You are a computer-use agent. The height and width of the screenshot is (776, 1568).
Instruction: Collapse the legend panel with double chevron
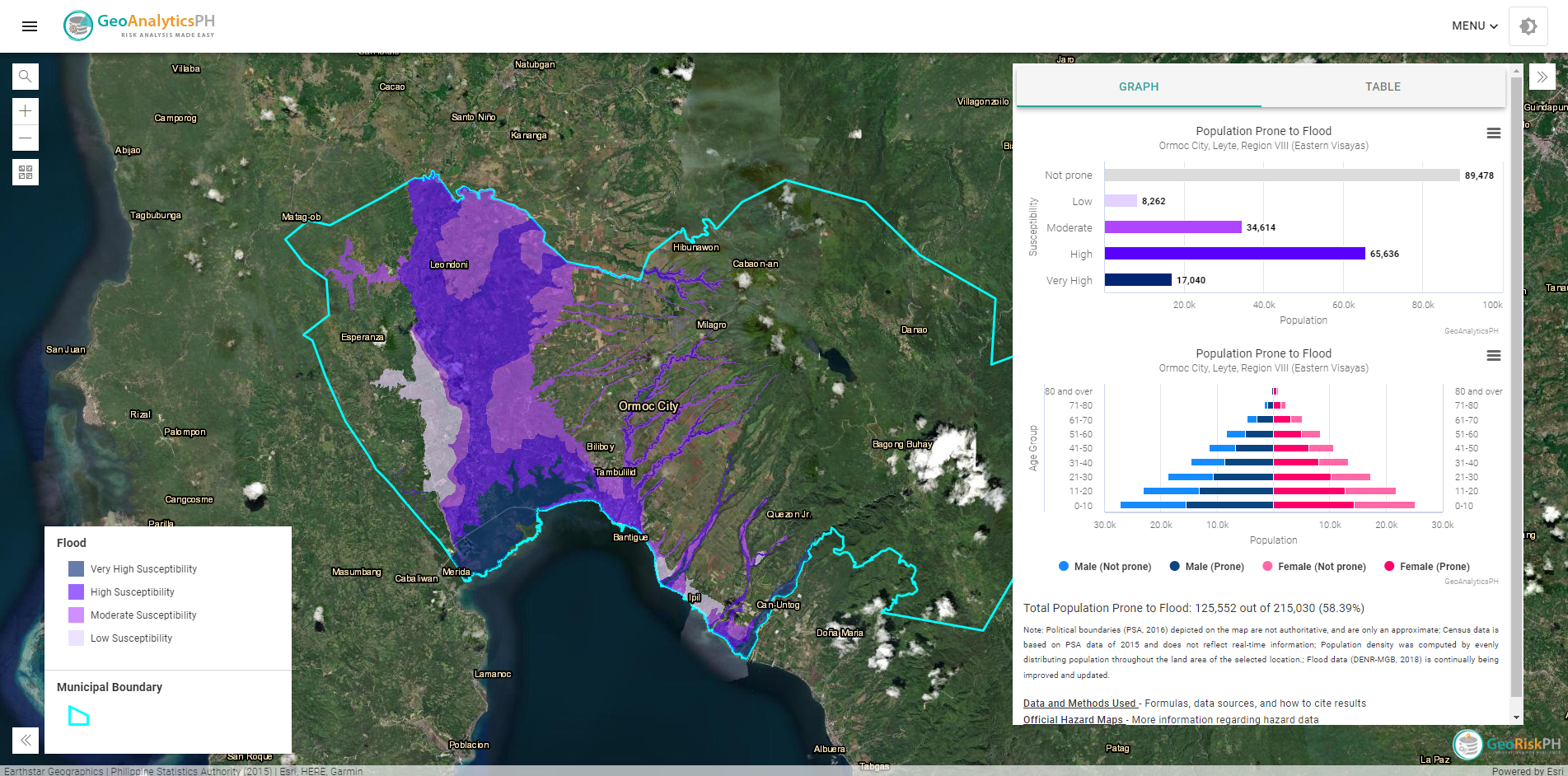[x=26, y=740]
